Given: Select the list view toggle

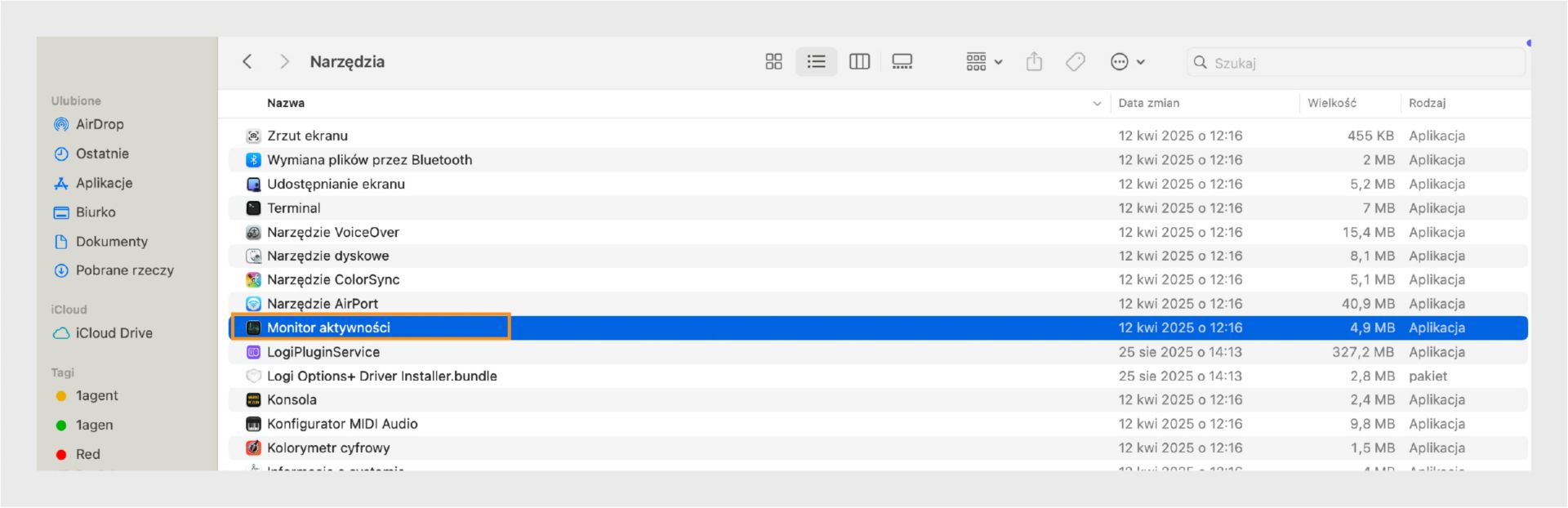Looking at the screenshot, I should coord(816,62).
